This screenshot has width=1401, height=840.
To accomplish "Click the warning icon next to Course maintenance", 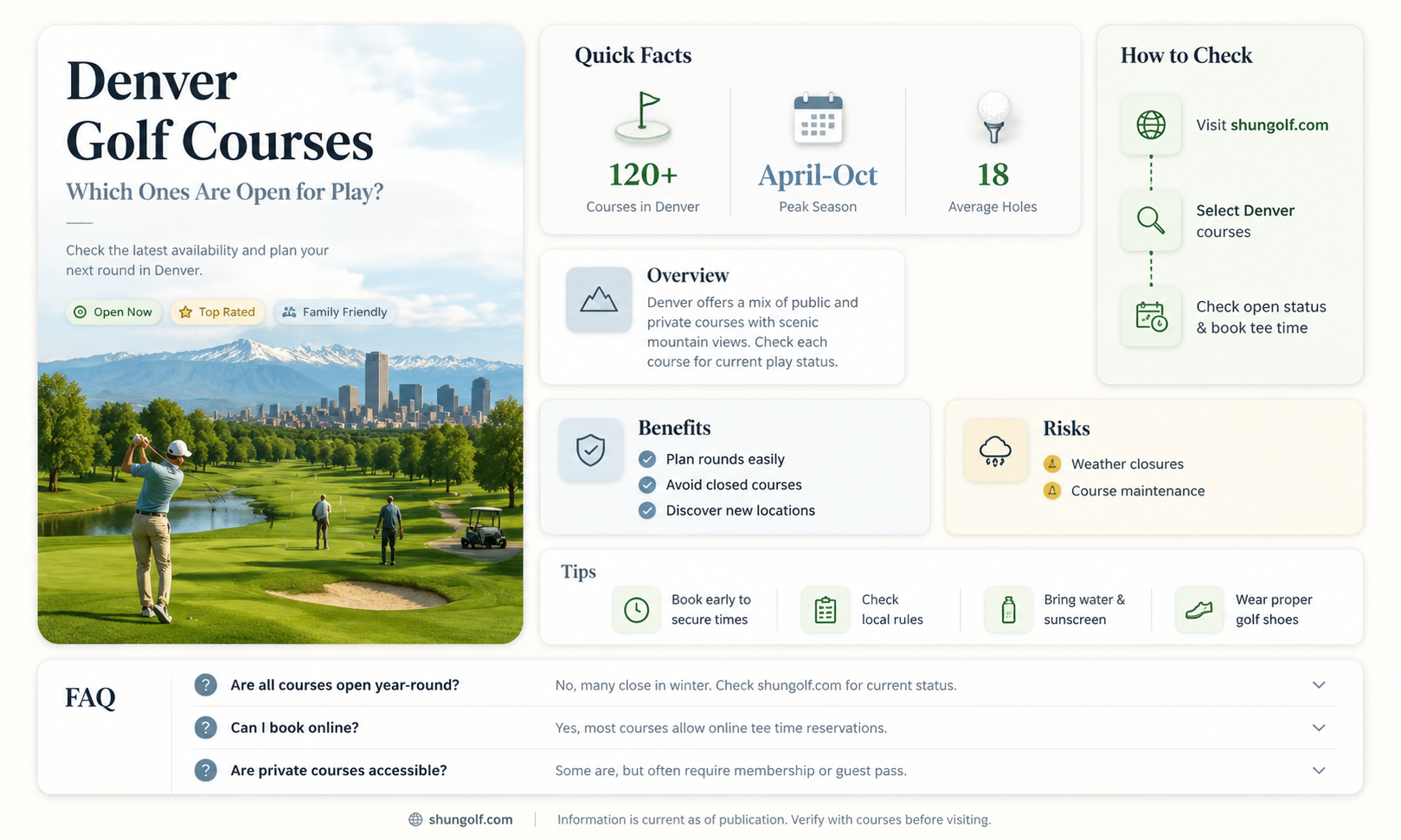I will tap(1052, 491).
